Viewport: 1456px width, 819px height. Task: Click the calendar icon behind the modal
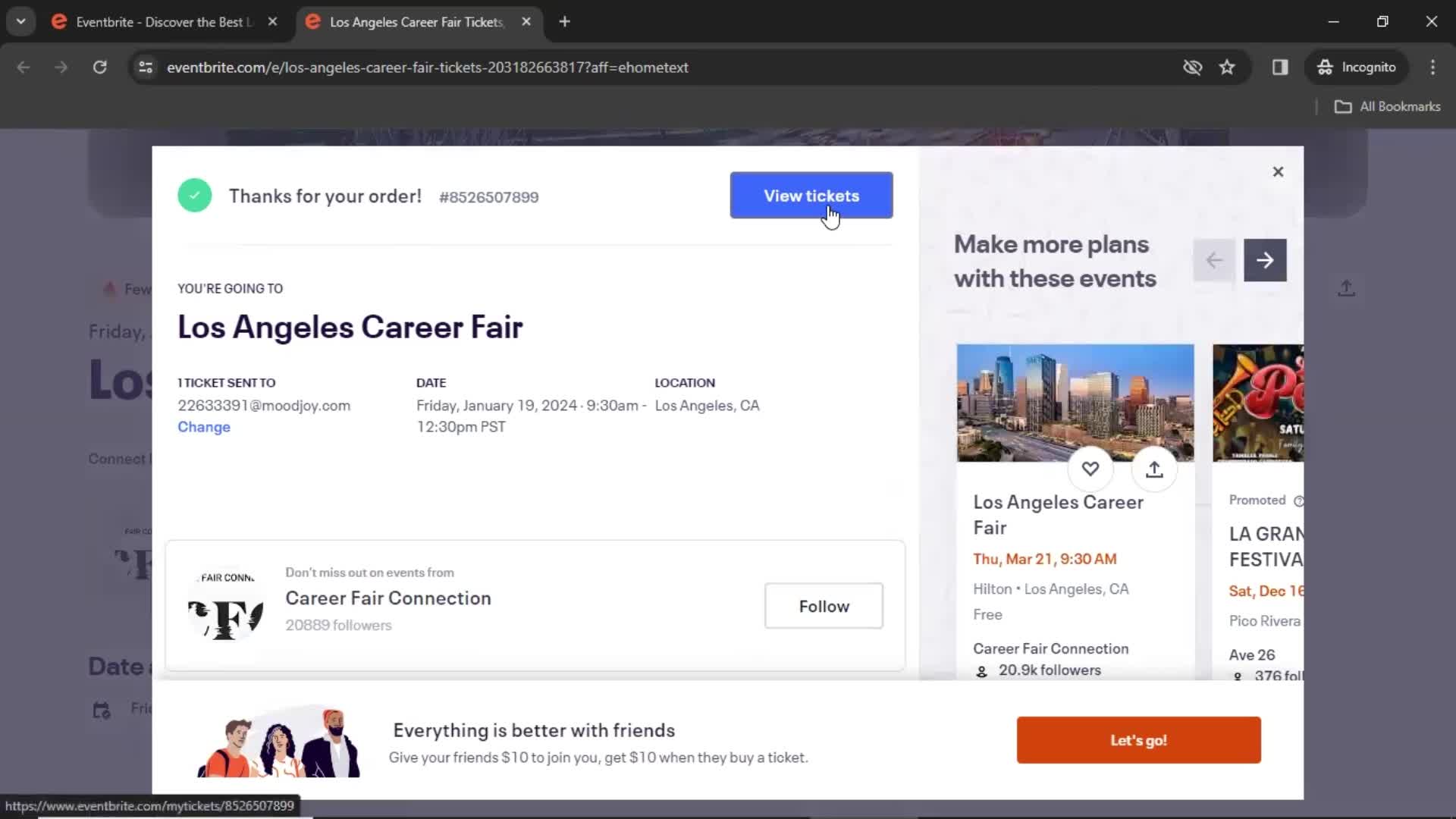tap(102, 711)
